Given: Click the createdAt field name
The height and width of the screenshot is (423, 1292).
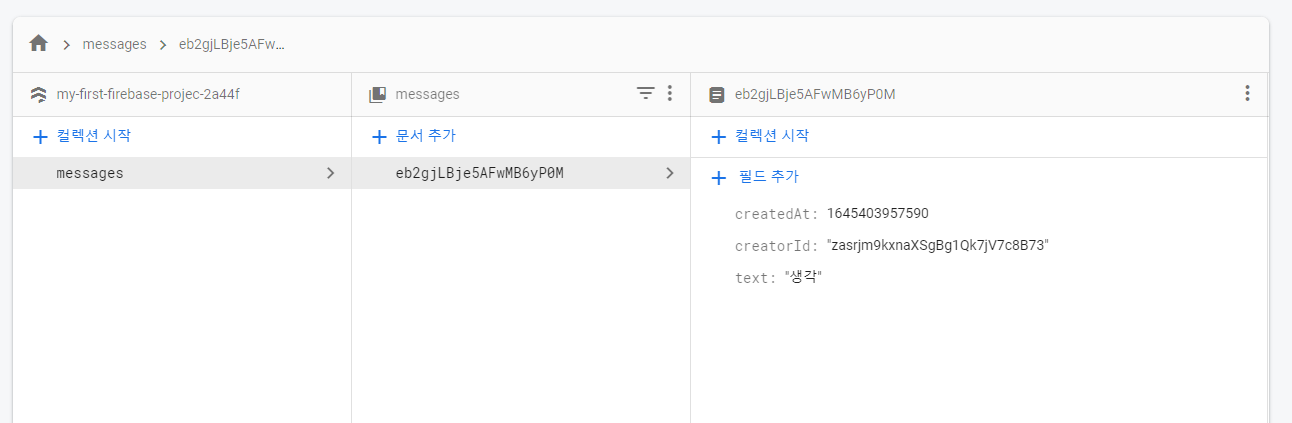Looking at the screenshot, I should (x=776, y=214).
